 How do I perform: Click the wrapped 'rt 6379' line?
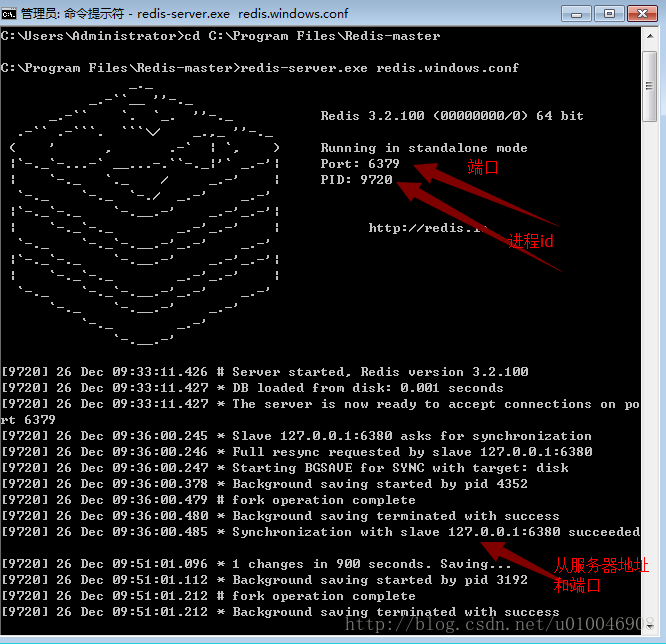click(x=28, y=420)
